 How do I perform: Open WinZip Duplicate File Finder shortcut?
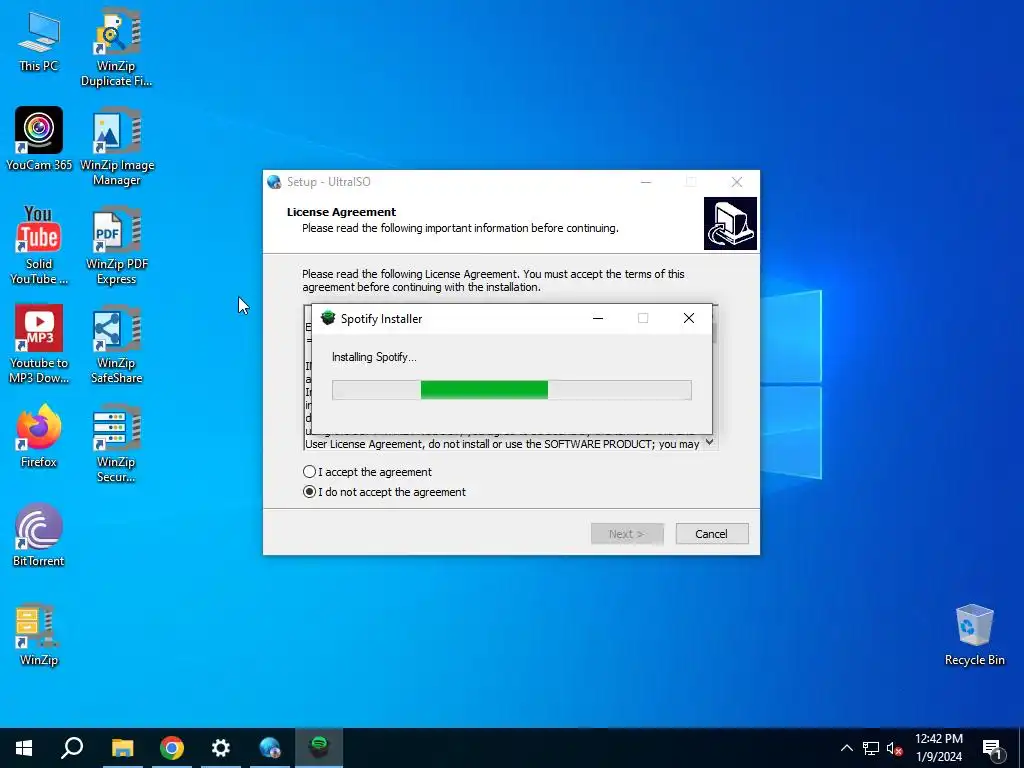click(x=116, y=48)
